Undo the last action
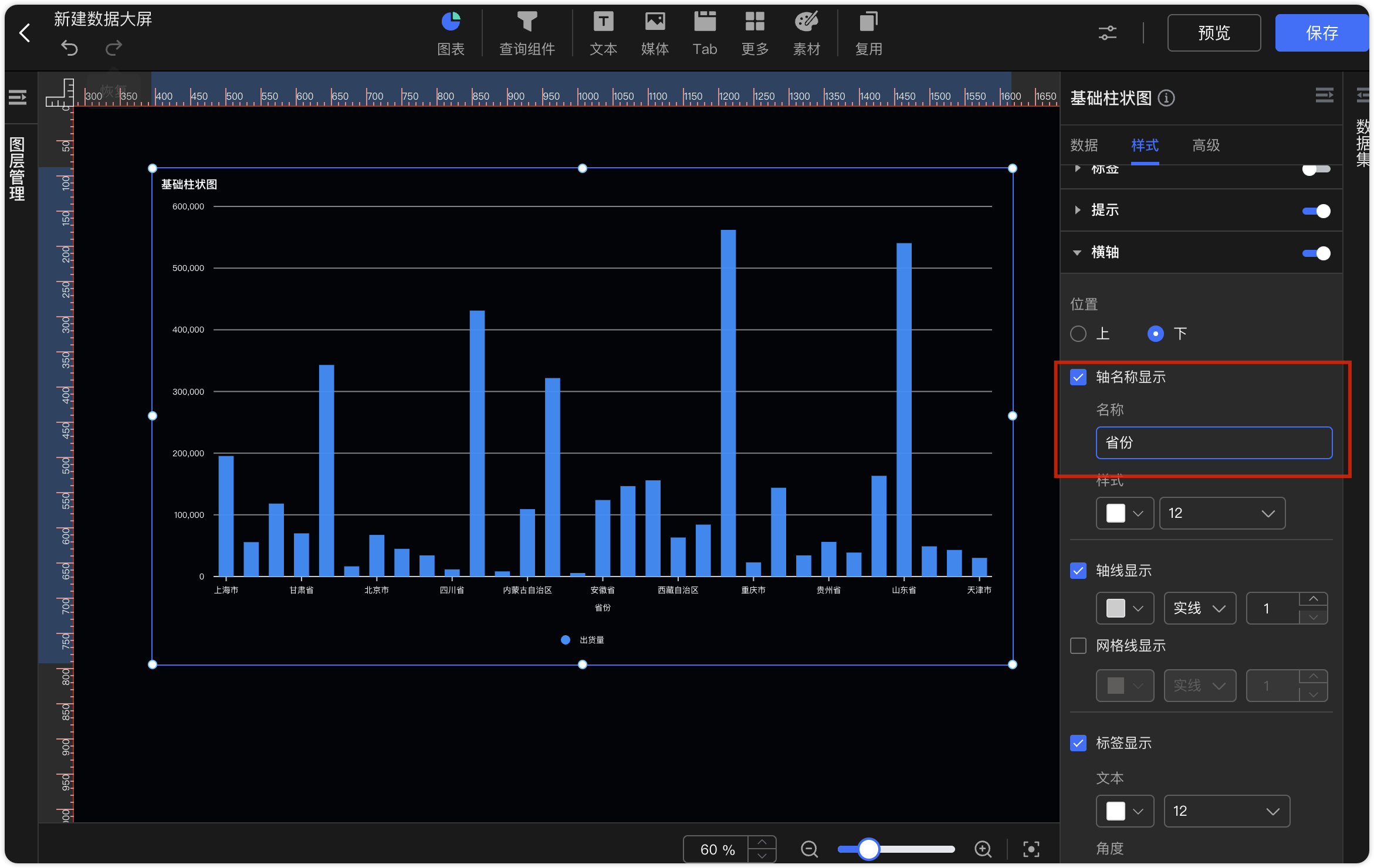1374x868 pixels. coord(69,48)
